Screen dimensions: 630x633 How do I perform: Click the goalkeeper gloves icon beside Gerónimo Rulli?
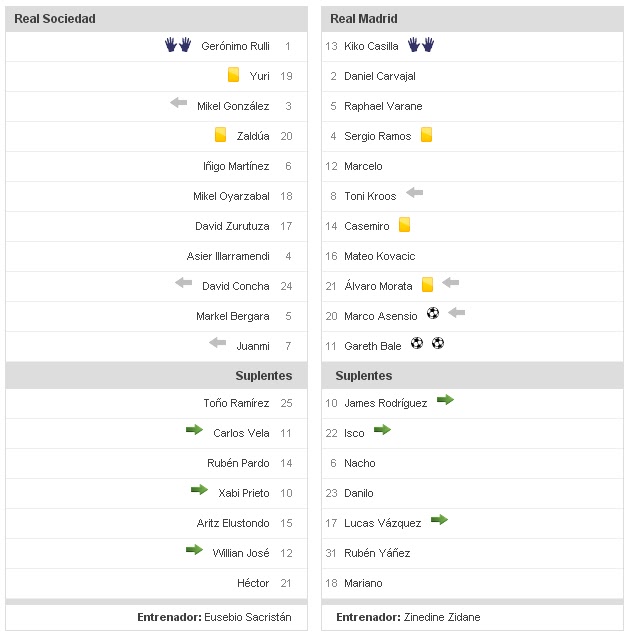tap(178, 45)
